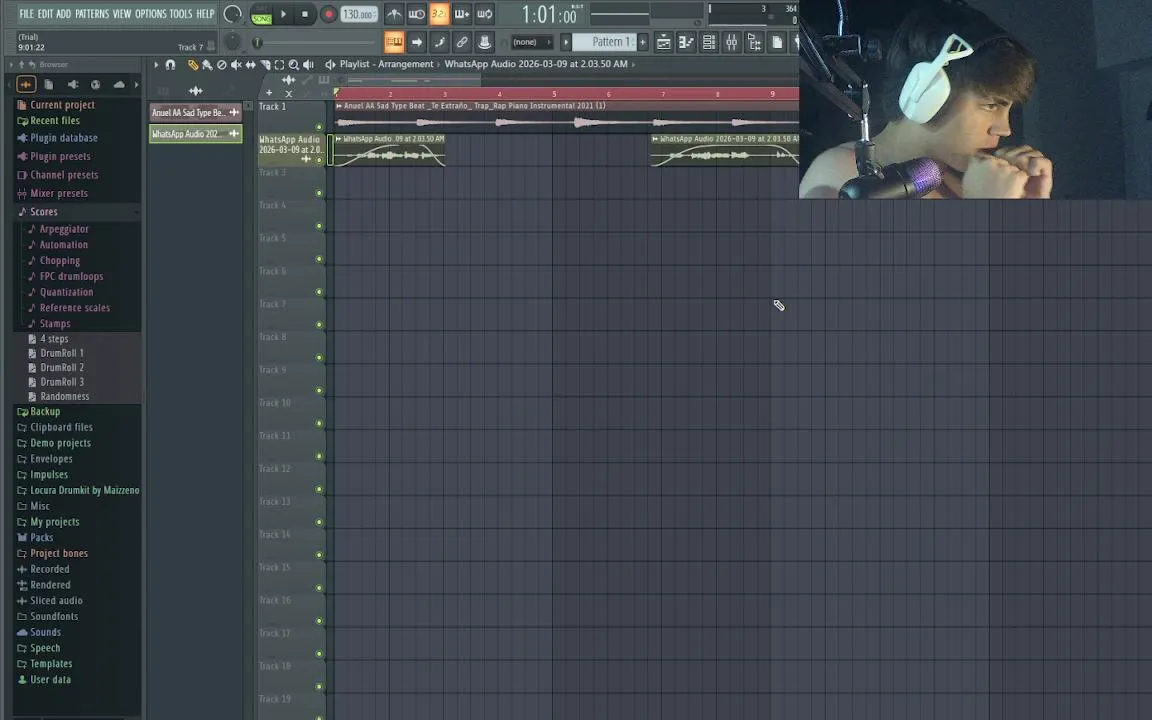Click the multilink to controllers icon

[x=462, y=43]
